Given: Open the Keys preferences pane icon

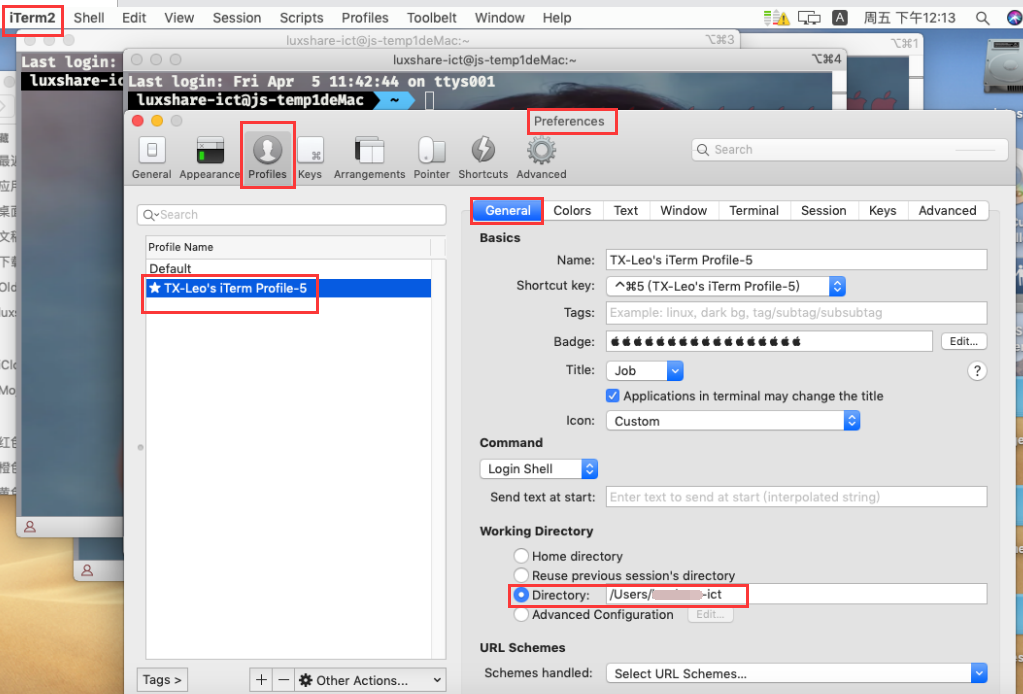Looking at the screenshot, I should pos(310,157).
